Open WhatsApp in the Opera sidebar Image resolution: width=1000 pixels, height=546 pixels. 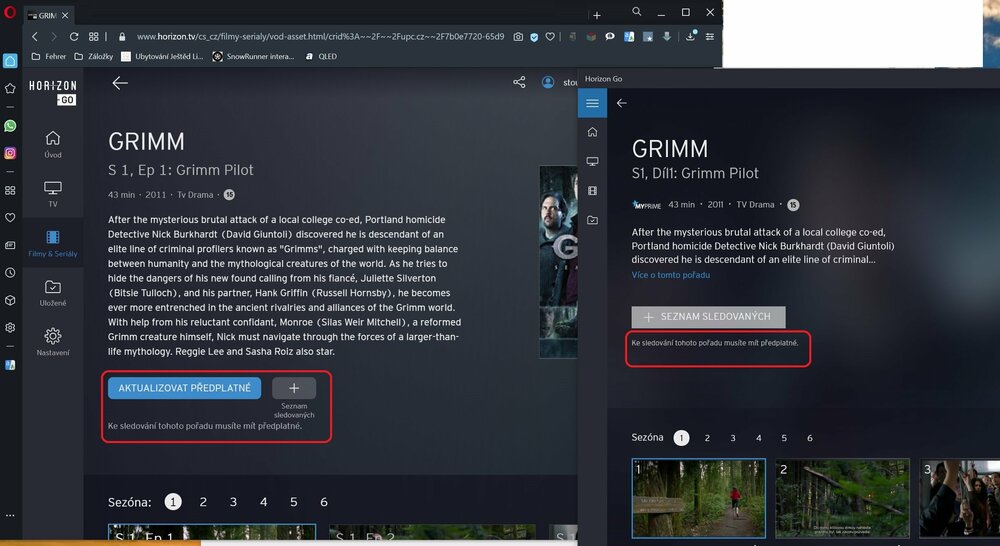10,126
